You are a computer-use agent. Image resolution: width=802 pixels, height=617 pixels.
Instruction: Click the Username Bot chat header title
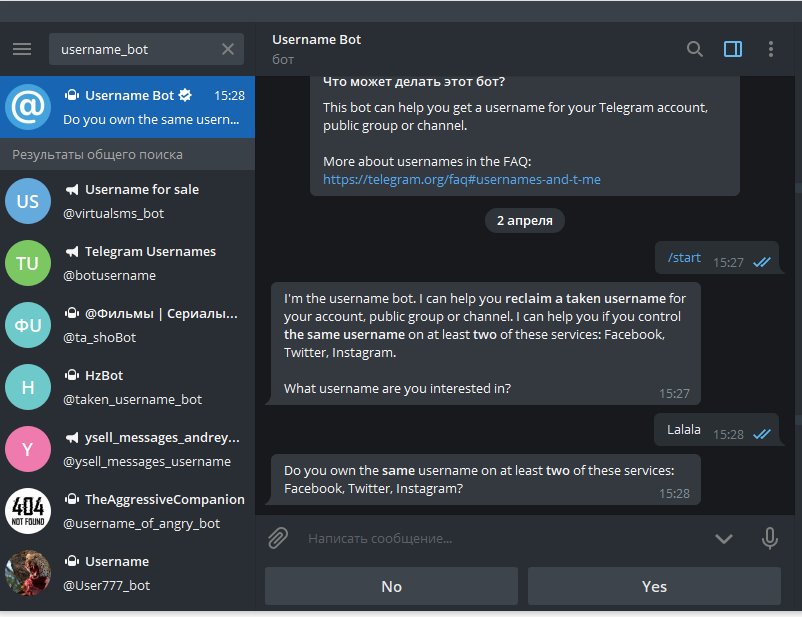pyautogui.click(x=317, y=40)
